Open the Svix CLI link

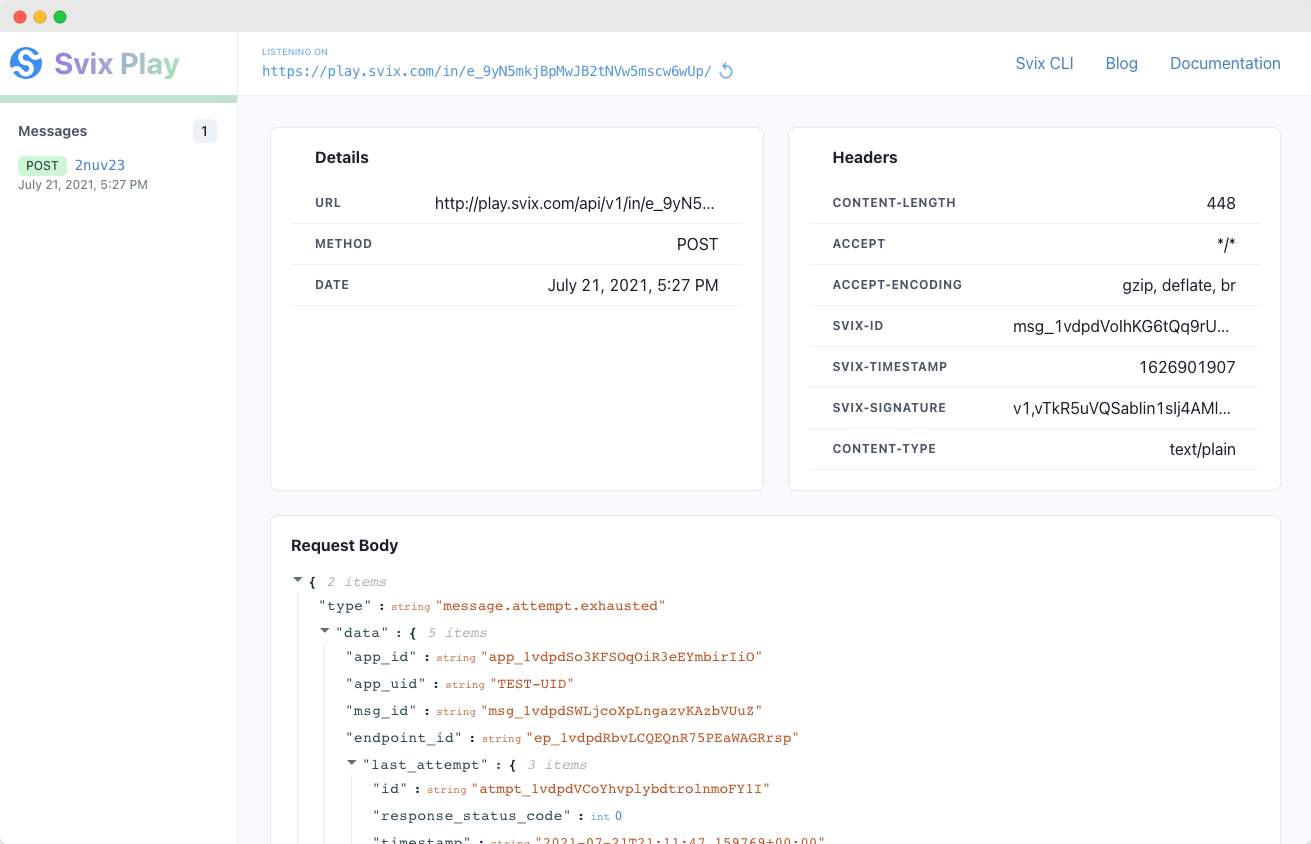coord(1044,63)
